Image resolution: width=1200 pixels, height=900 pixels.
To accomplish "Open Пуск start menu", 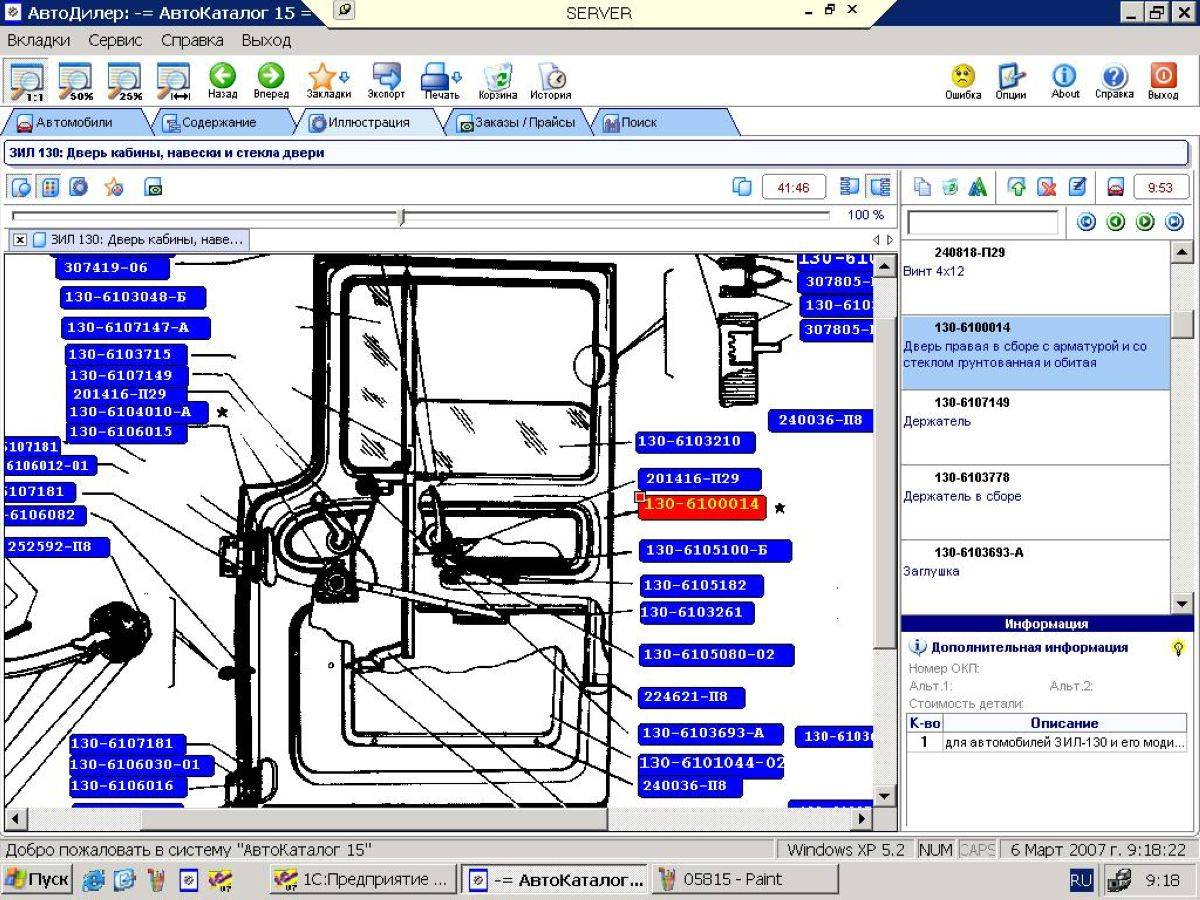I will (36, 880).
